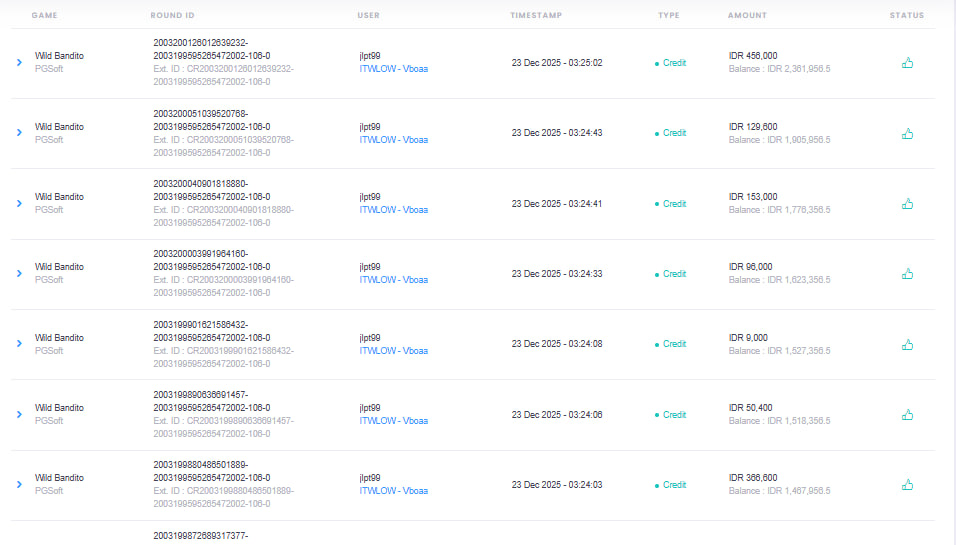Select timestamp 23 Dec 2025 - 03:24:33
The height and width of the screenshot is (545, 956).
557,274
